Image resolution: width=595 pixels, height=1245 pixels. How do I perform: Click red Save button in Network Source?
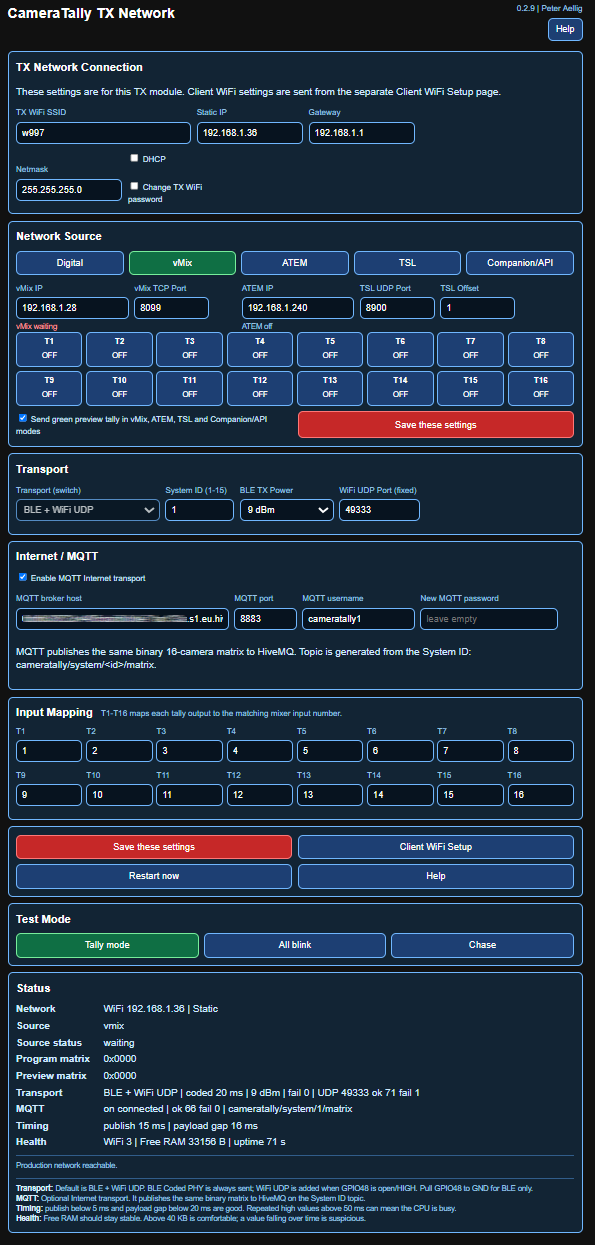pos(436,424)
